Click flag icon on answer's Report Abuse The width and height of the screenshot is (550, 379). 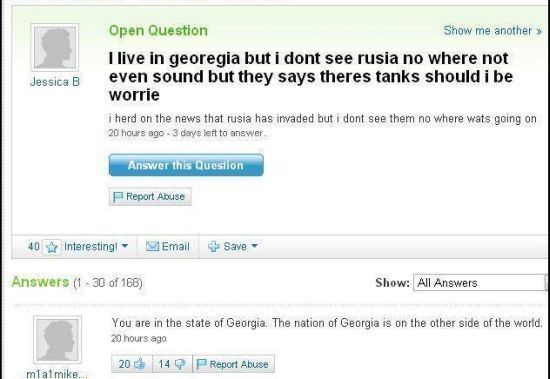202,364
